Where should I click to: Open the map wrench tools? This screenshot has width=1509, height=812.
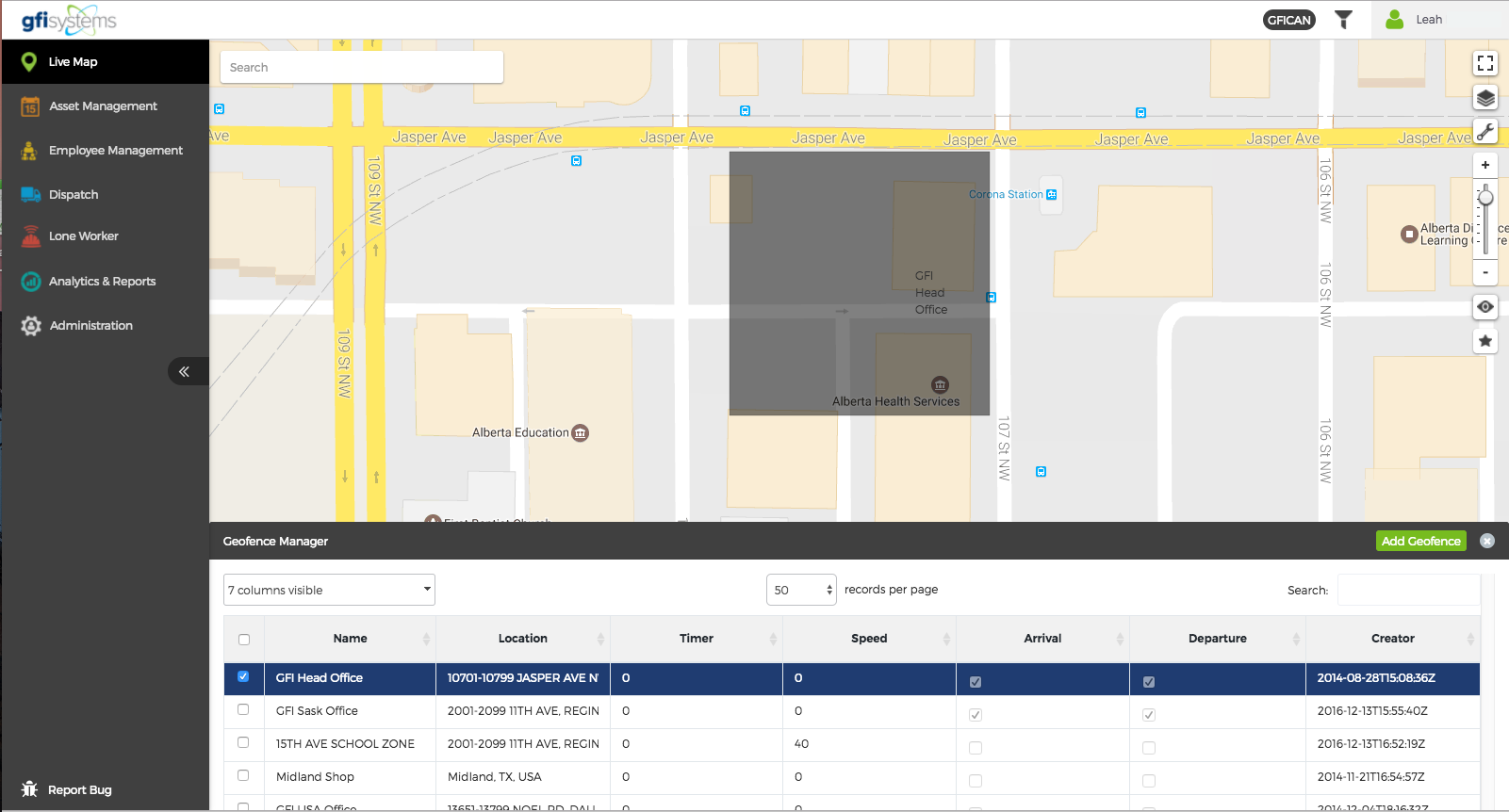1485,132
